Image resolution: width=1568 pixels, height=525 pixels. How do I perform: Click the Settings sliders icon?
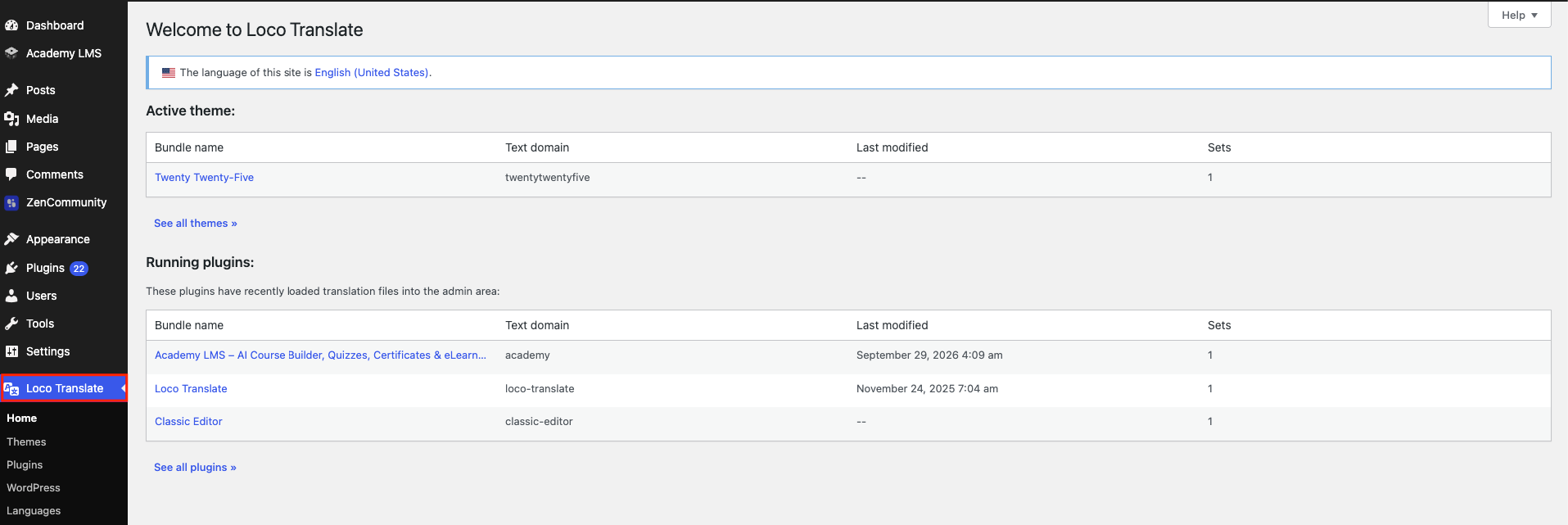11,351
